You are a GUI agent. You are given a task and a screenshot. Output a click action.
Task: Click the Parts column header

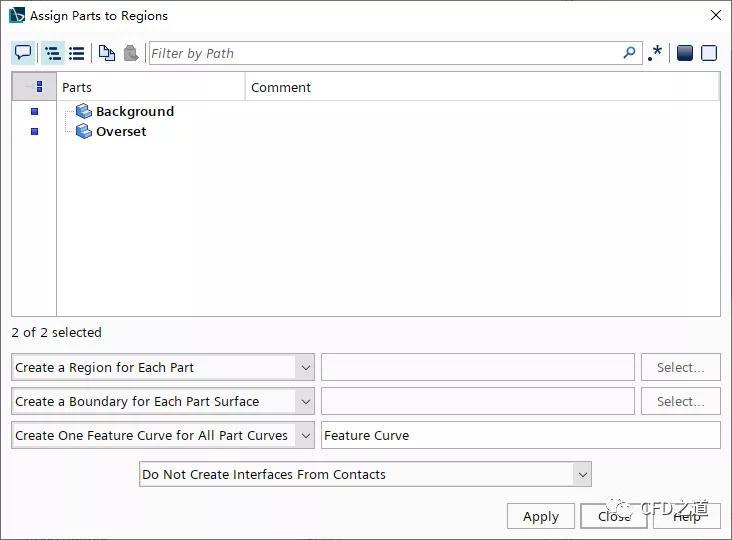pyautogui.click(x=150, y=87)
